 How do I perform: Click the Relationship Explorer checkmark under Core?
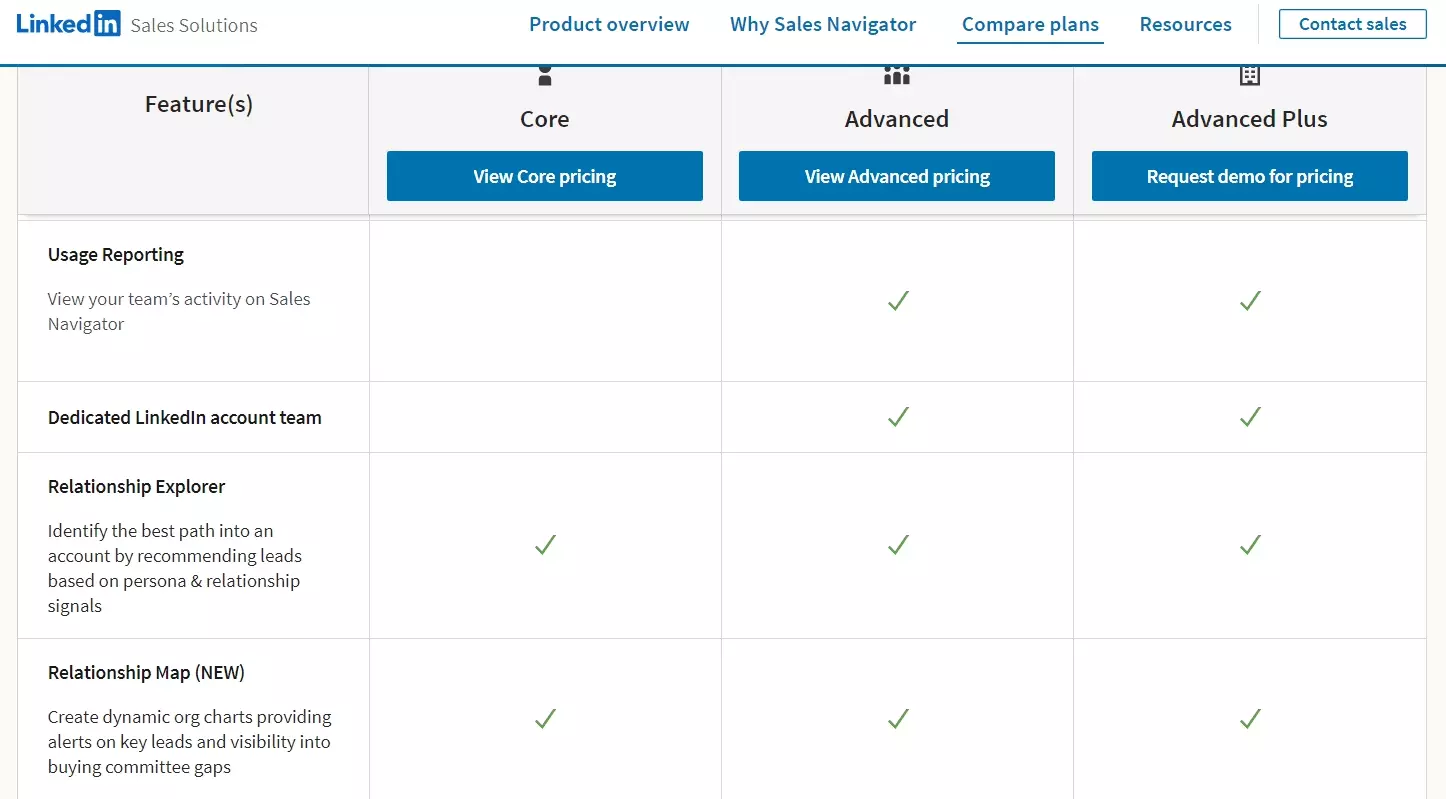click(x=544, y=545)
